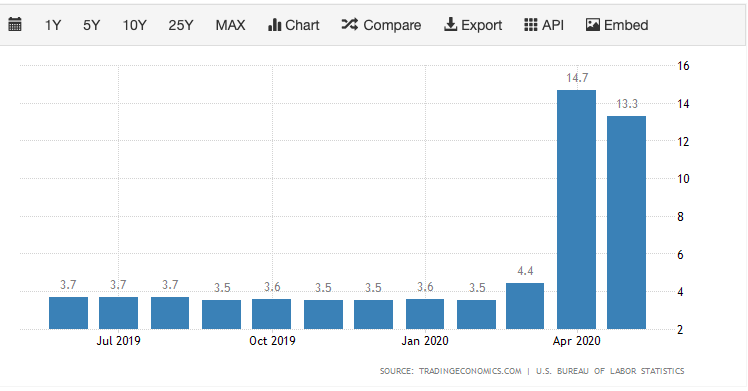Click the April 2020 bar labeled 14.7
748x391 pixels.
576,209
